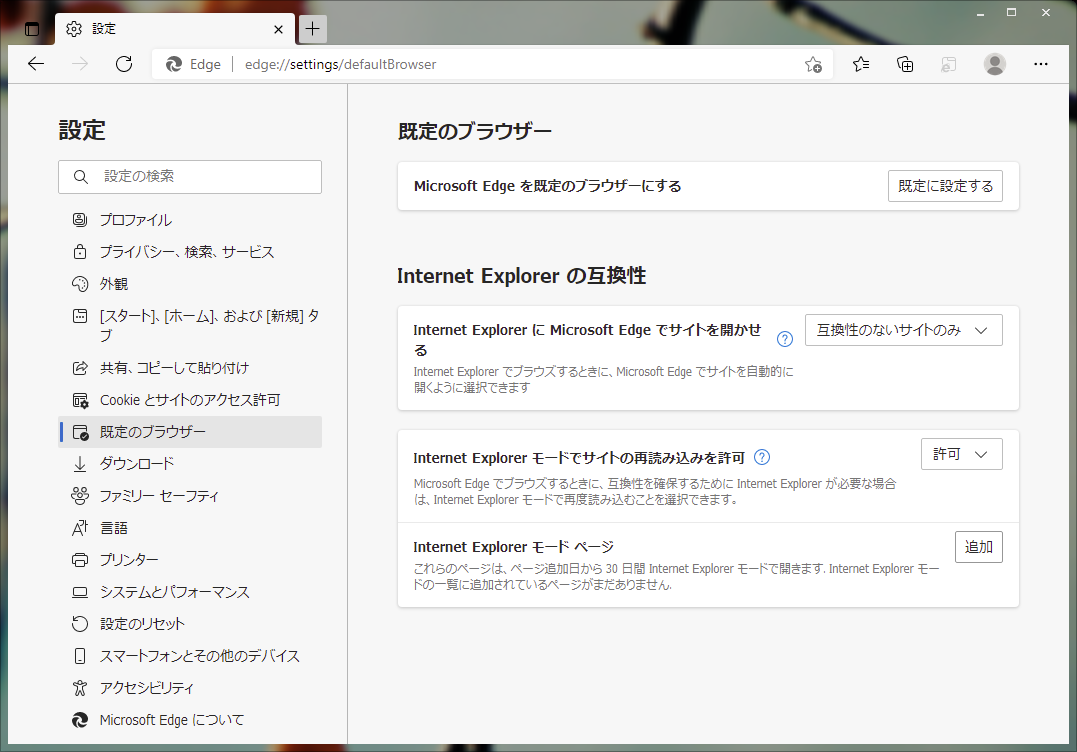
Task: Click the 追加 button for IE mode pages
Action: tap(979, 547)
